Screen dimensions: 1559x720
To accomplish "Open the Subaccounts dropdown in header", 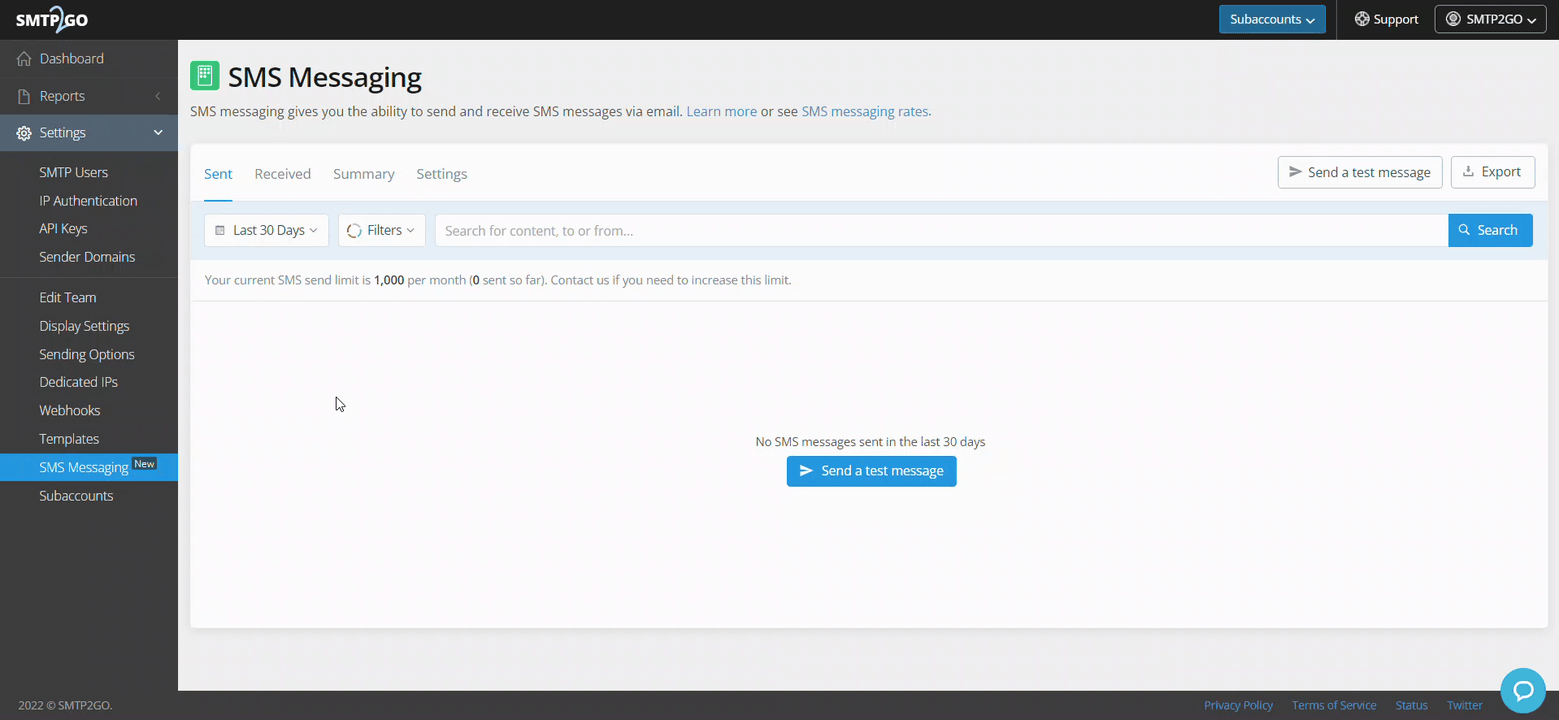I will tap(1272, 19).
